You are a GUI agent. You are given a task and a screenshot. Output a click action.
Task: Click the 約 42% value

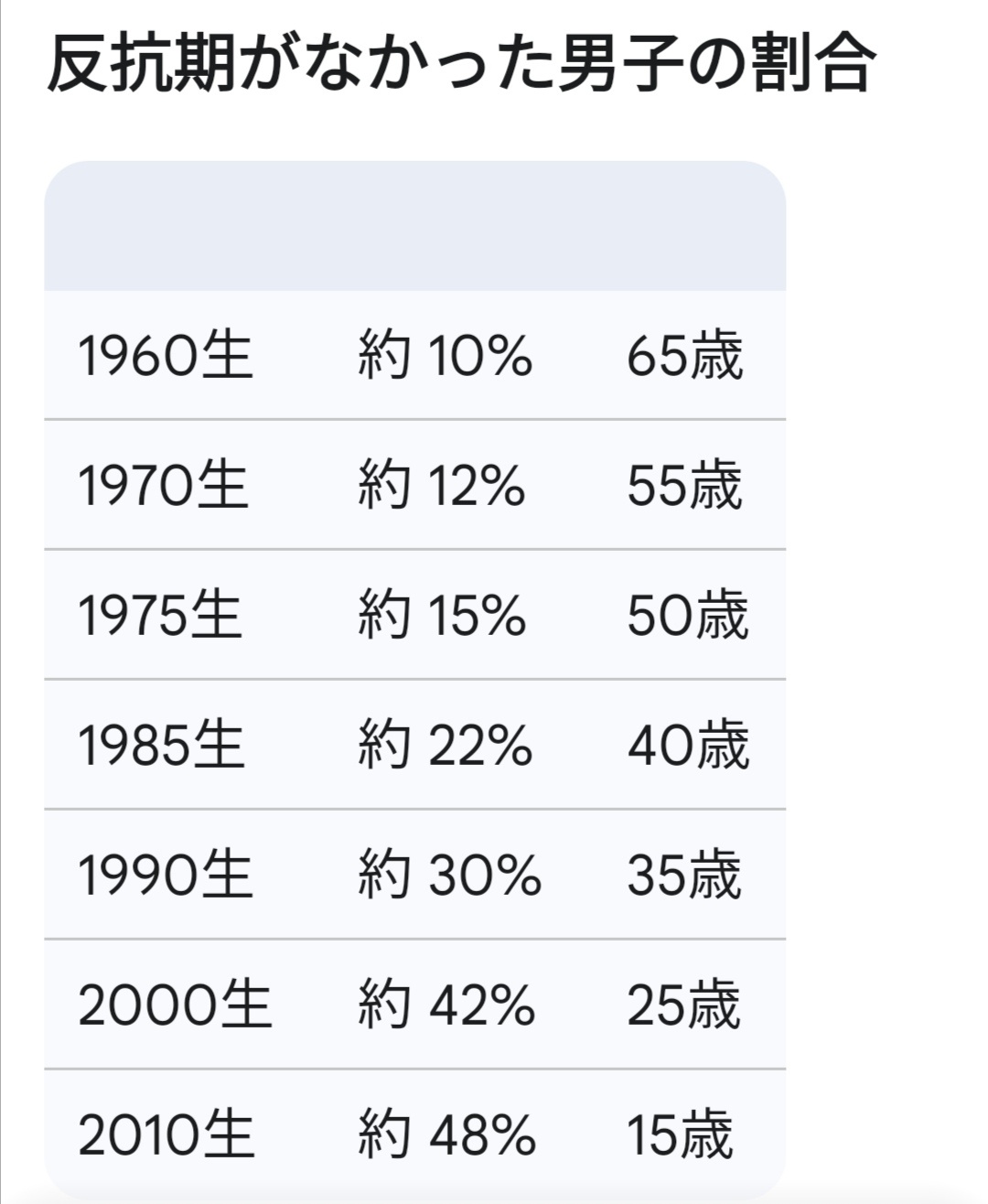(x=446, y=1005)
